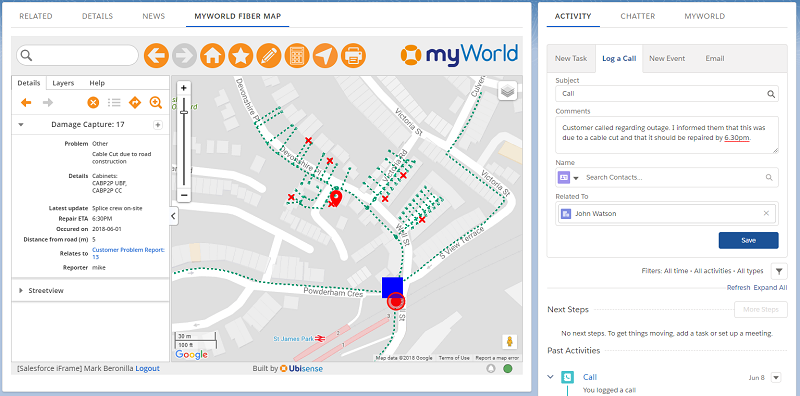Click the small grey forward arrow in Details
The width and height of the screenshot is (800, 396).
pos(48,103)
